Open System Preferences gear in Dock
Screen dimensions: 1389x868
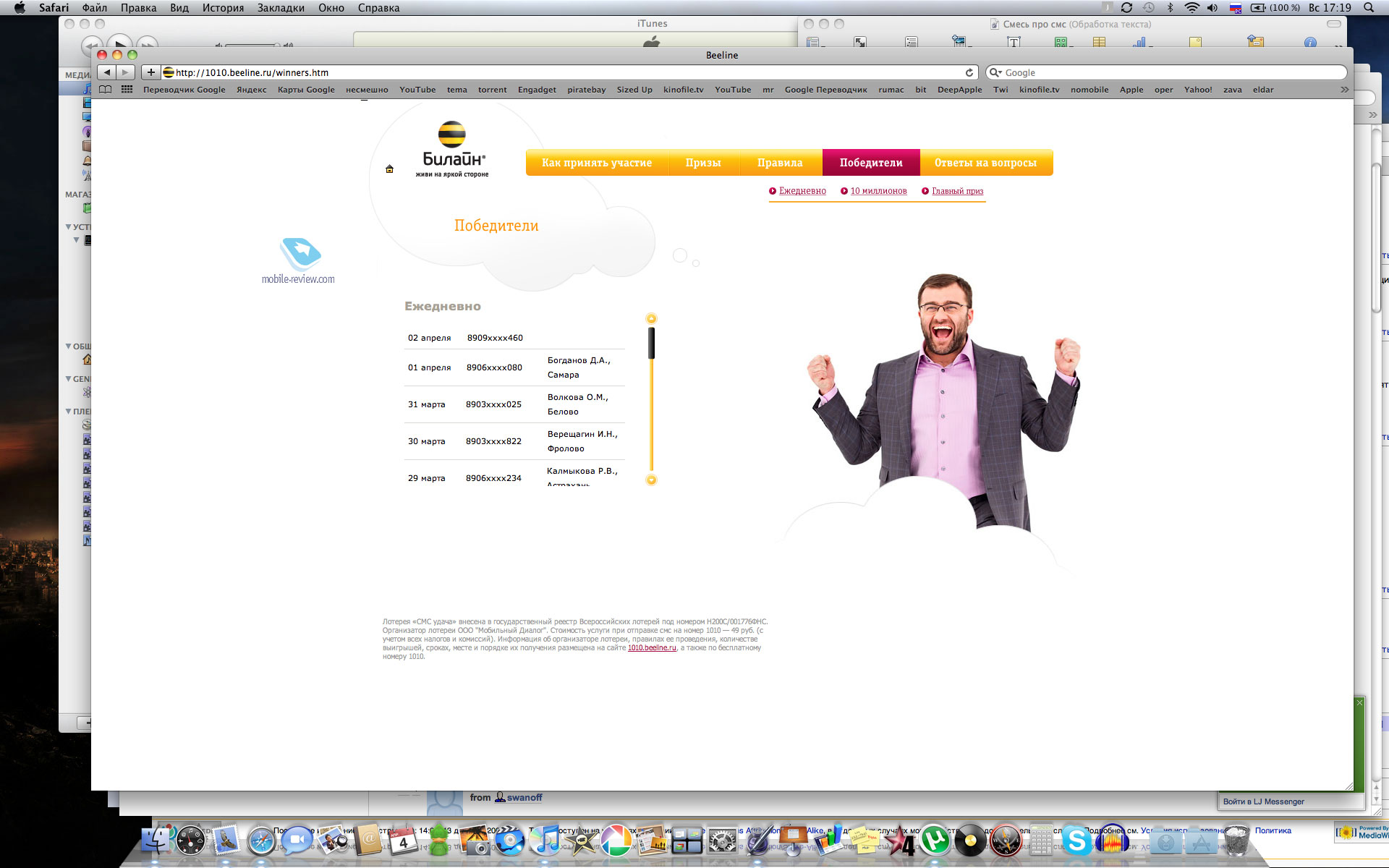(x=722, y=841)
